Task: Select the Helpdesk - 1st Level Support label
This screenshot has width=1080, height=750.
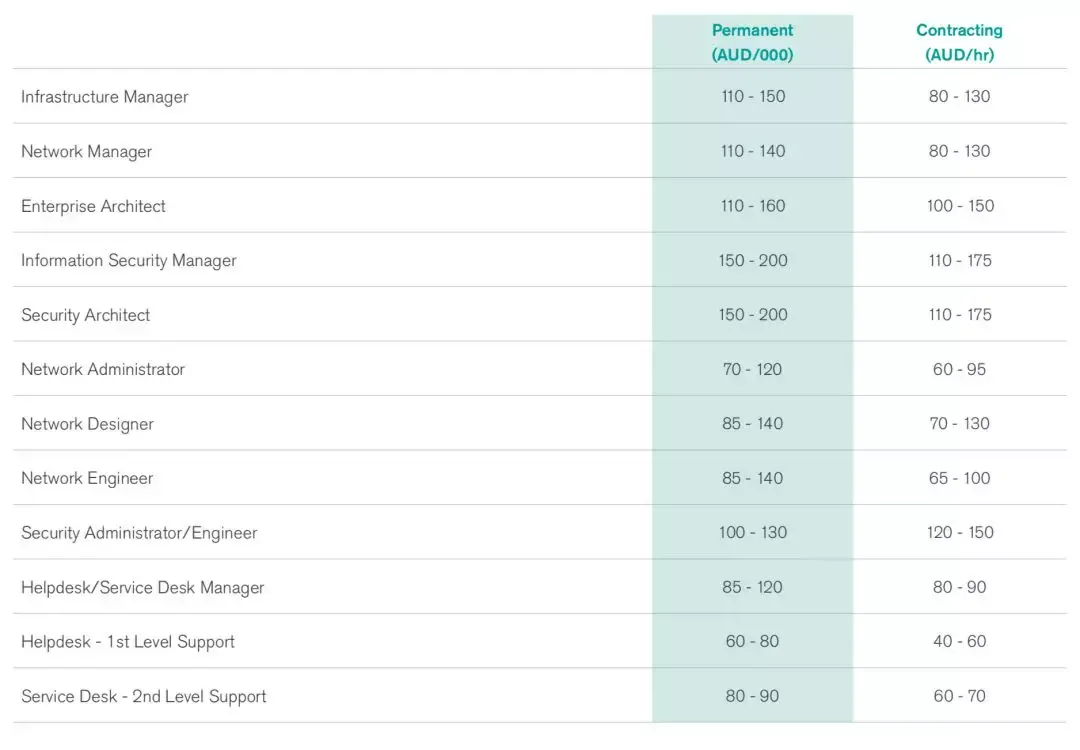Action: pos(128,642)
